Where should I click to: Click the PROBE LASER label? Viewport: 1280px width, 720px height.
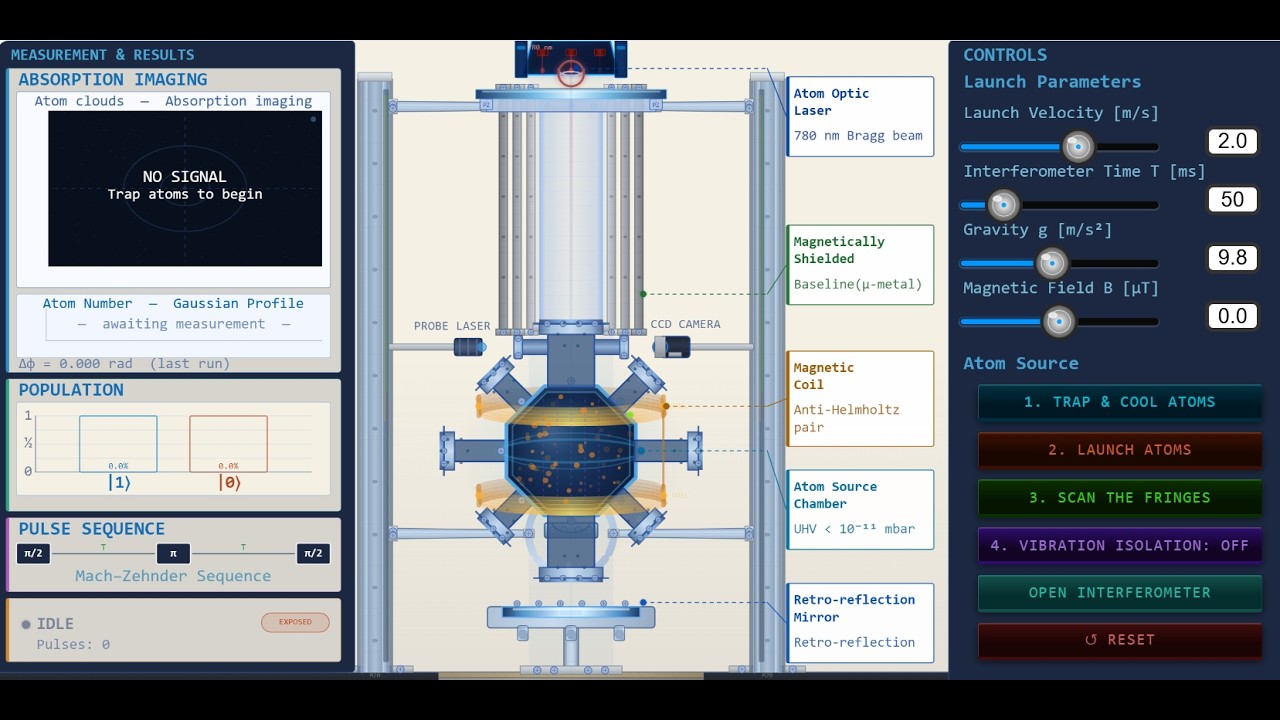tap(452, 326)
